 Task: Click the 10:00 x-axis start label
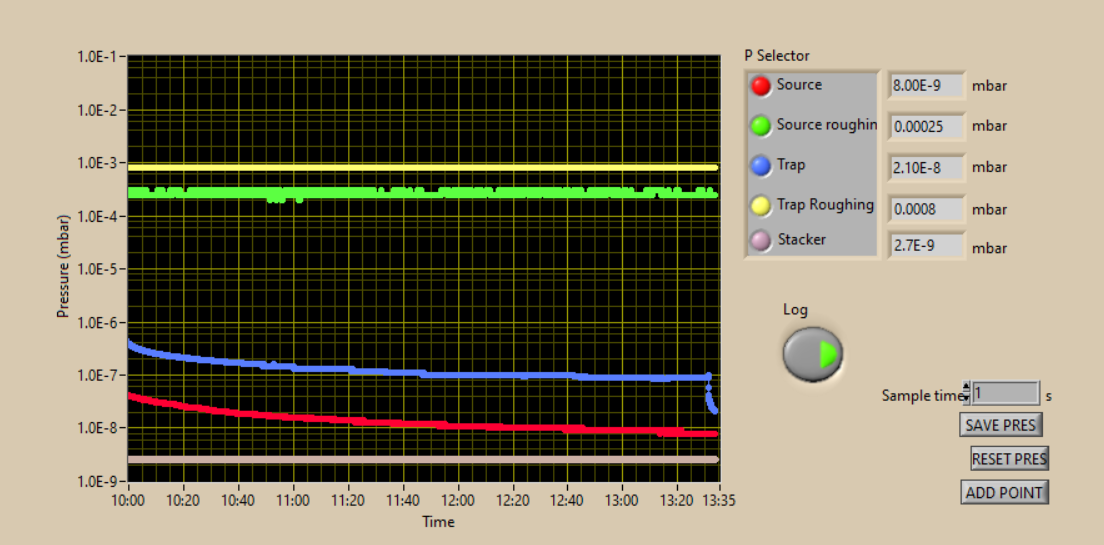tap(128, 501)
